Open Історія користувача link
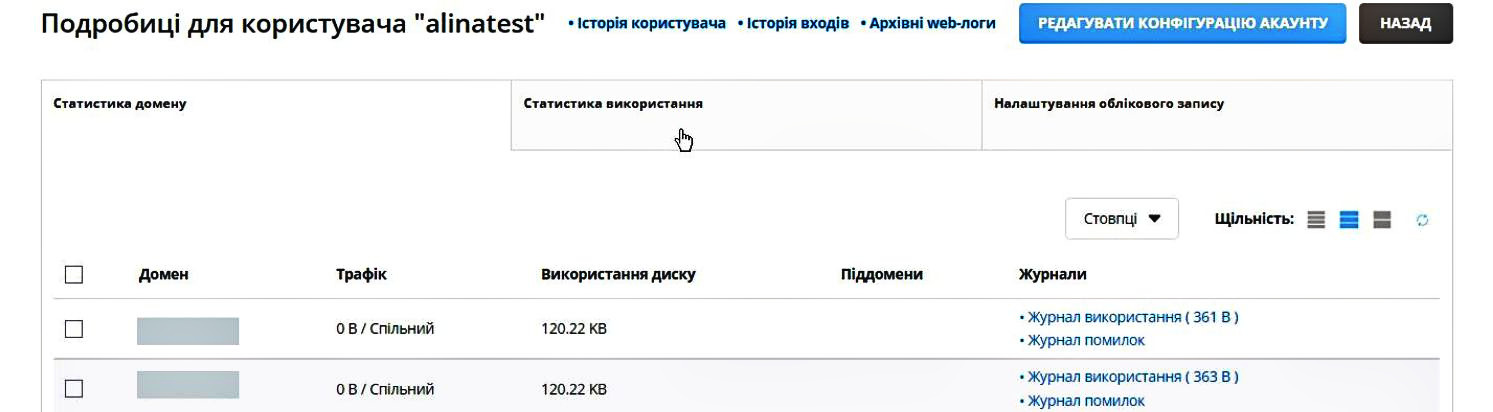 click(x=647, y=23)
